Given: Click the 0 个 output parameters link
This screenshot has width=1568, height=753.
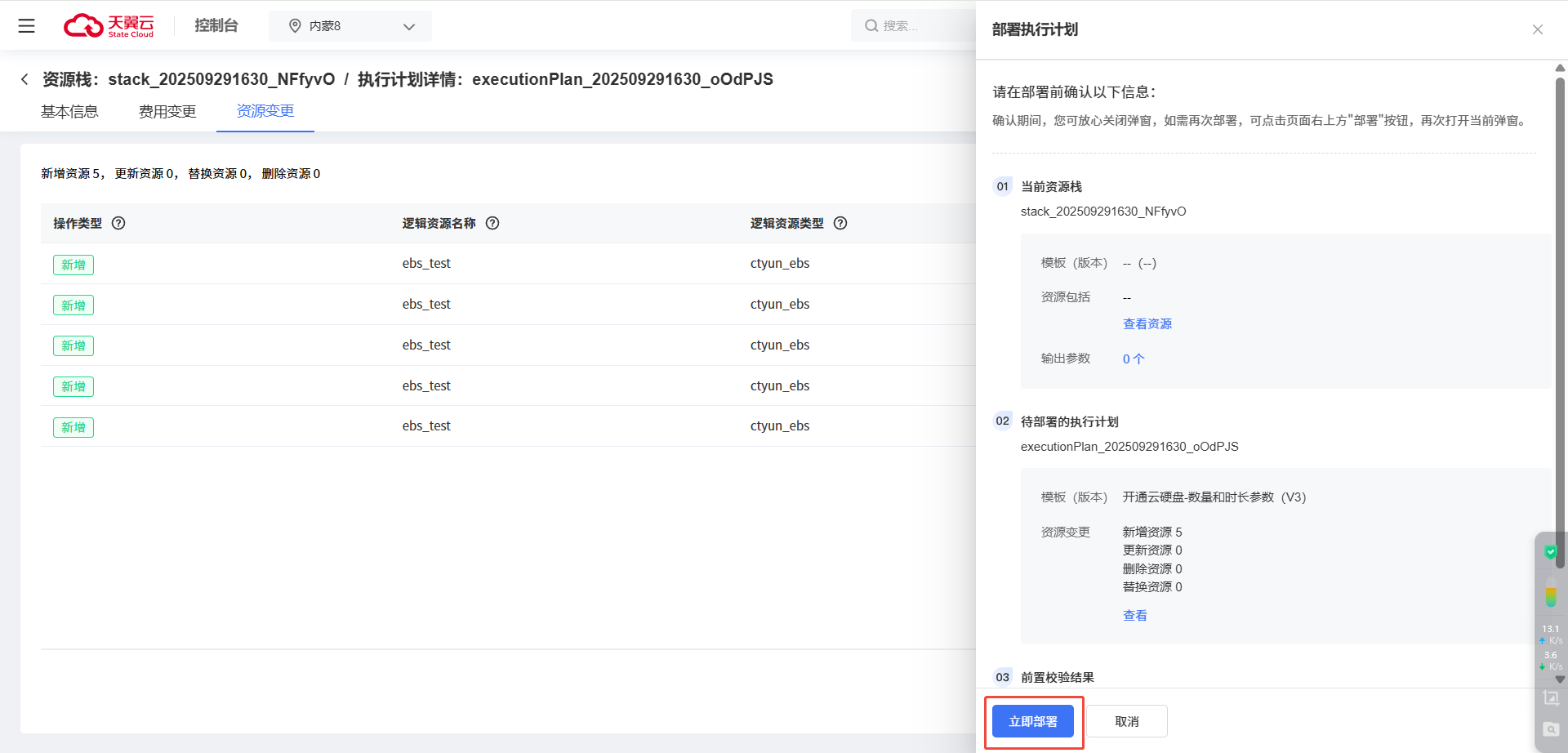Looking at the screenshot, I should (1133, 359).
